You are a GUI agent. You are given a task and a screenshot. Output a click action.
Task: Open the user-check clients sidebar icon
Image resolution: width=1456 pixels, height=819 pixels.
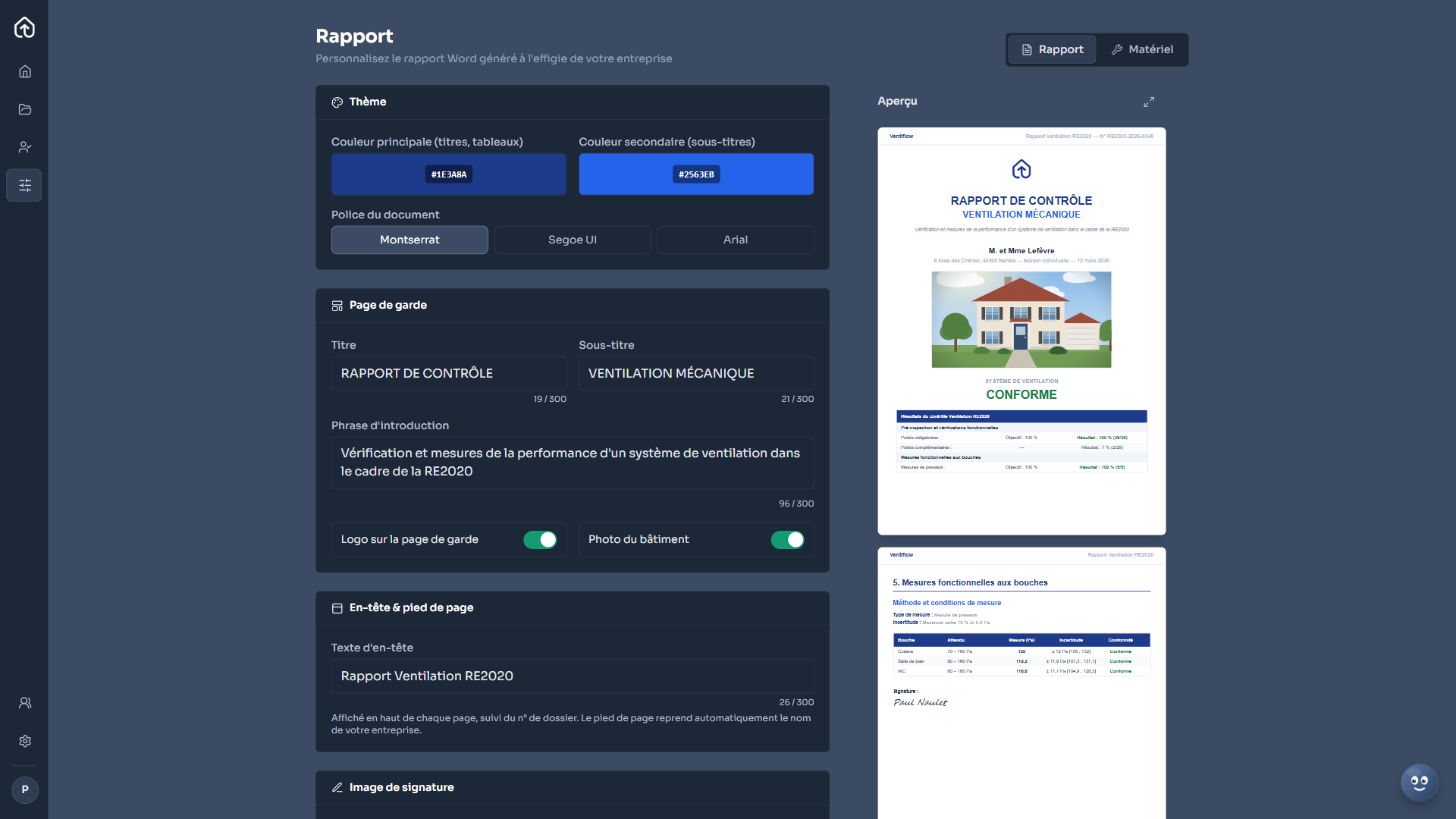tap(25, 147)
